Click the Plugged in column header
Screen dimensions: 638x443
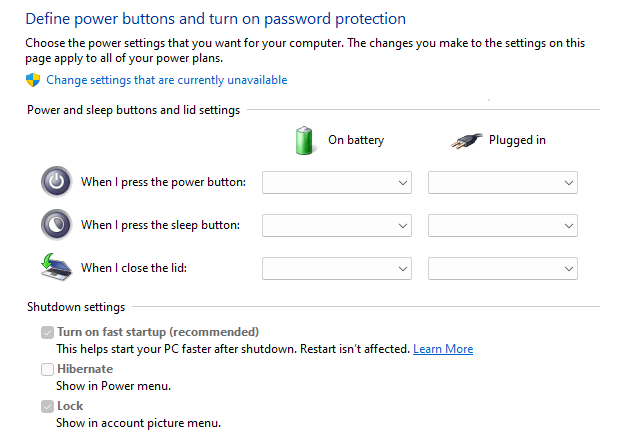pyautogui.click(x=517, y=140)
